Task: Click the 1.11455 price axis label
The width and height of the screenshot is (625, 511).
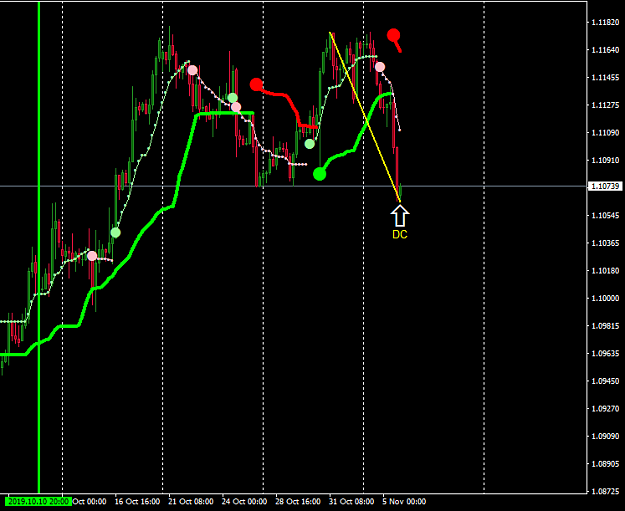Action: (x=605, y=77)
